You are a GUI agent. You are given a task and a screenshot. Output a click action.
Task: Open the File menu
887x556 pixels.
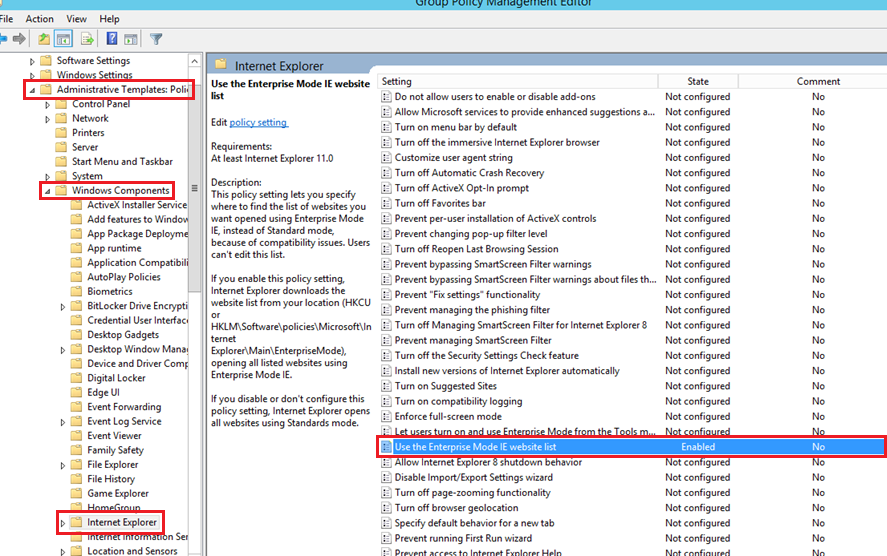click(x=6, y=19)
